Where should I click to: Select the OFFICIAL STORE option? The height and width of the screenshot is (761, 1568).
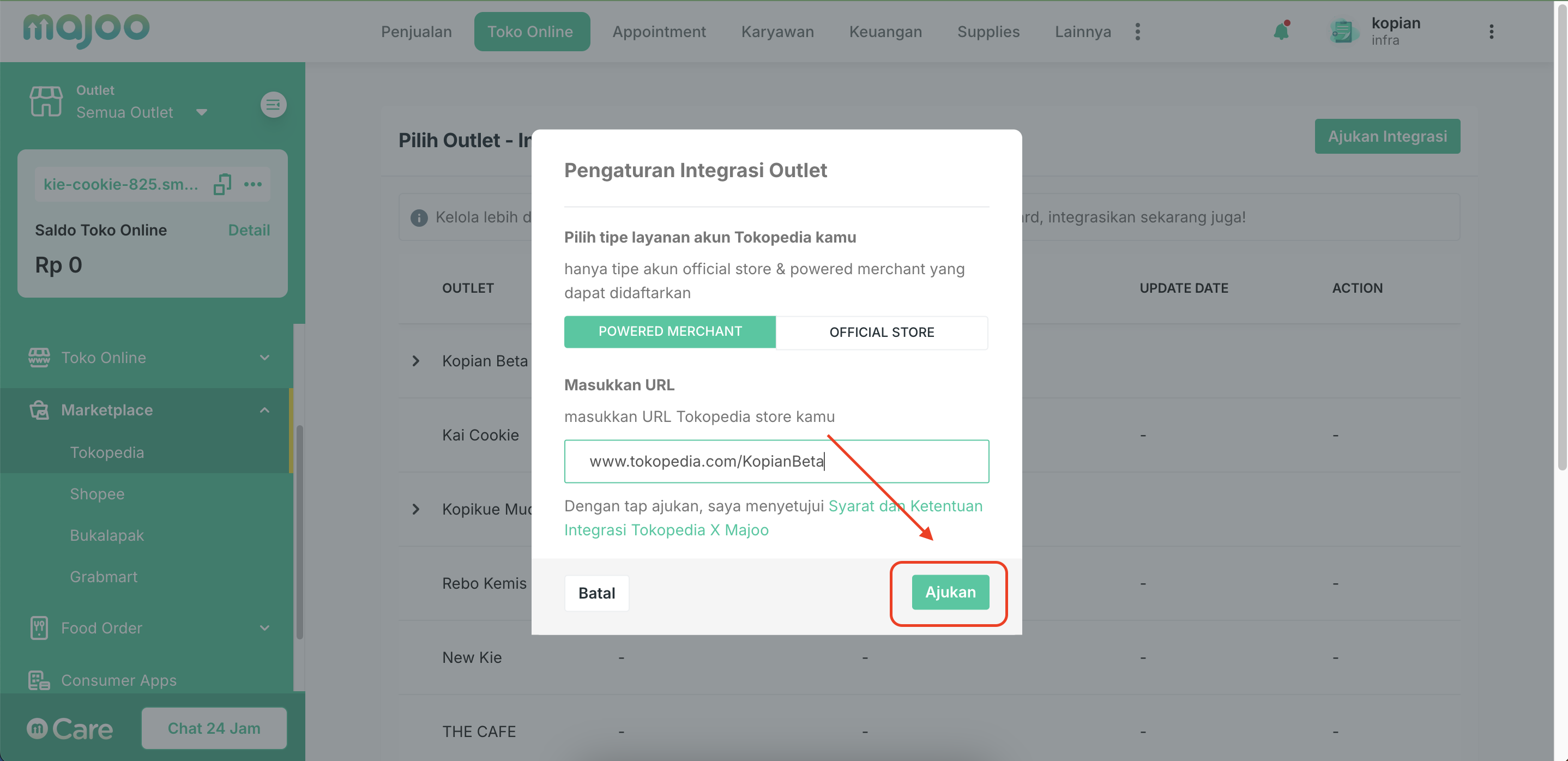click(x=882, y=333)
